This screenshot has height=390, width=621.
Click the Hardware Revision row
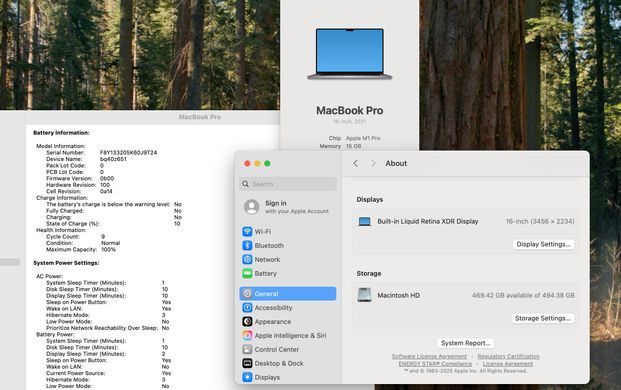click(78, 185)
